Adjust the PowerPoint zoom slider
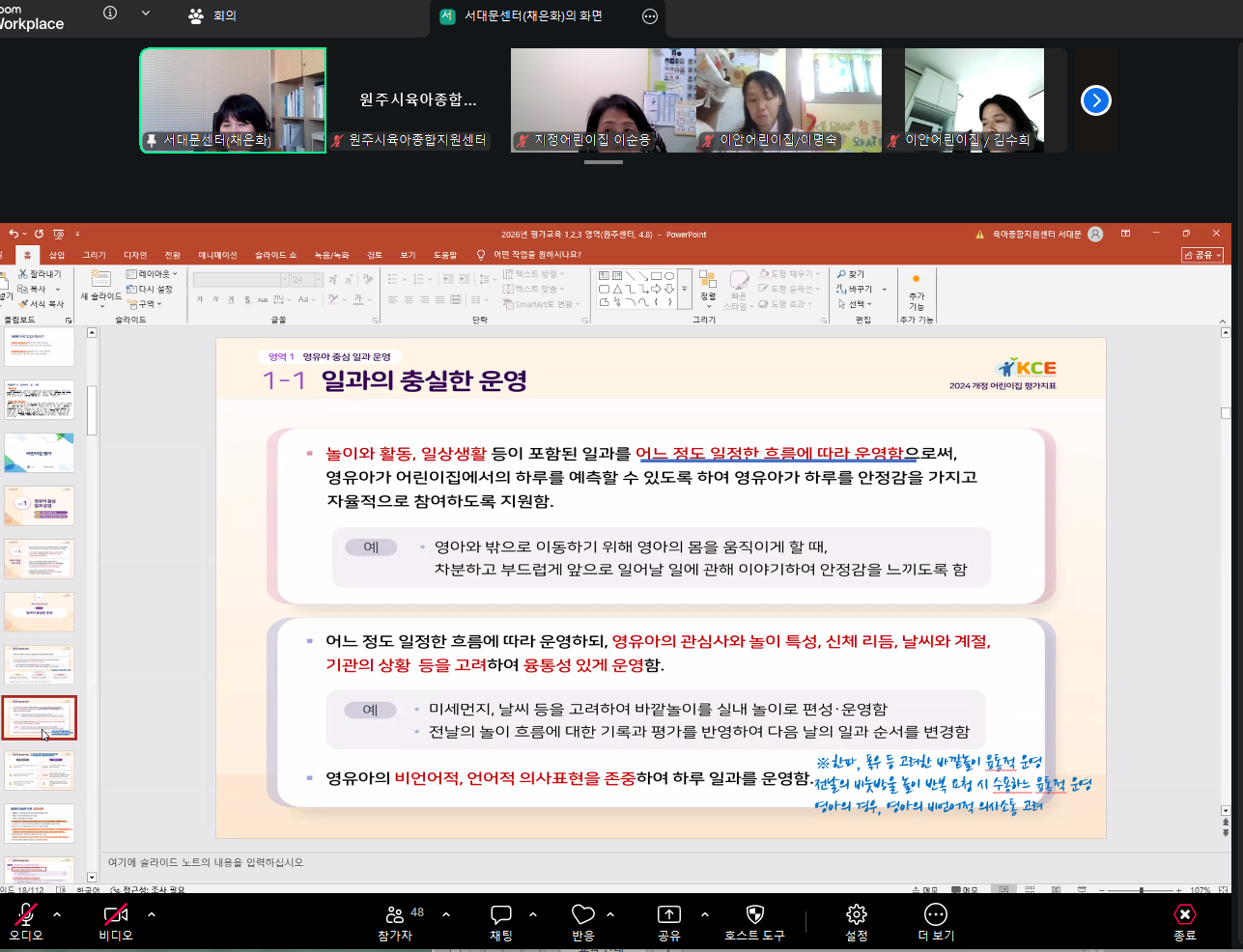This screenshot has height=952, width=1243. click(1142, 890)
